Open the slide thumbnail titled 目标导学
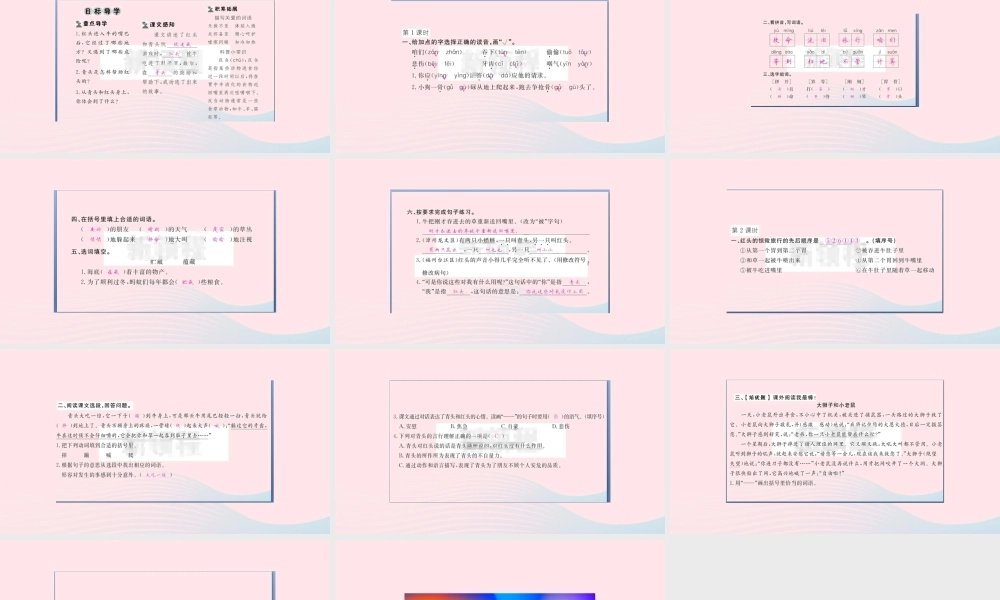The width and height of the screenshot is (1000, 600). [x=165, y=76]
